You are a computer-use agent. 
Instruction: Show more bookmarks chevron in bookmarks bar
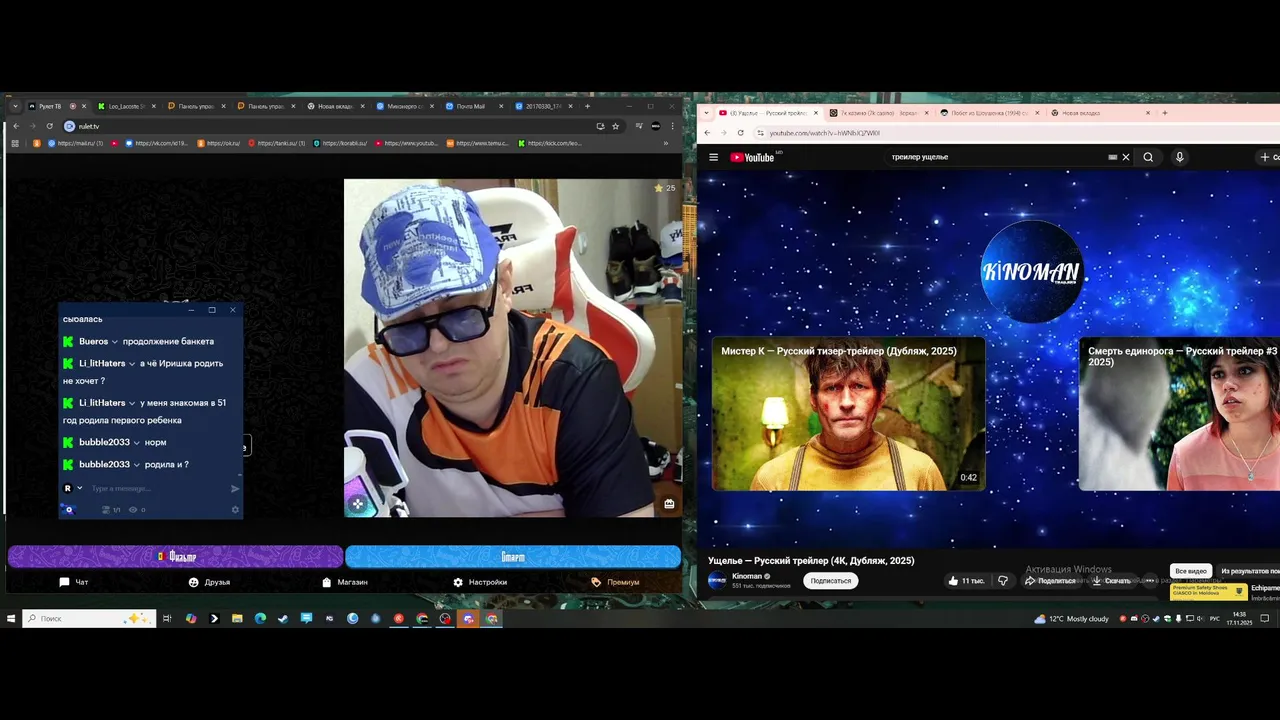point(666,143)
